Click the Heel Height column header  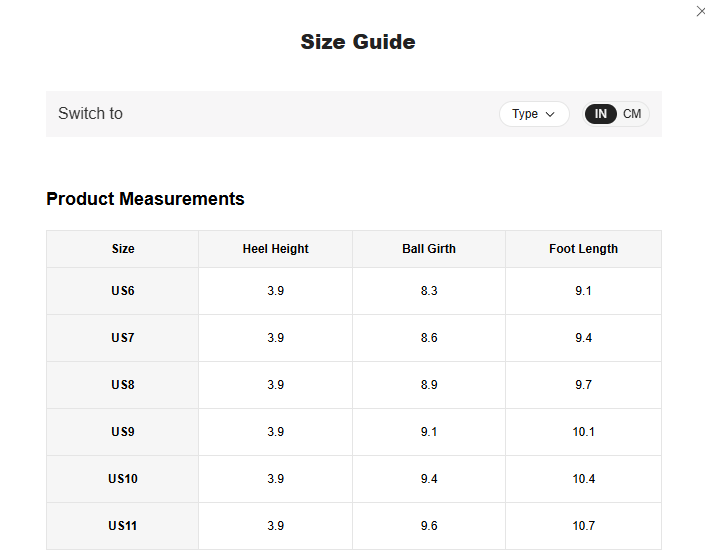[x=276, y=249]
